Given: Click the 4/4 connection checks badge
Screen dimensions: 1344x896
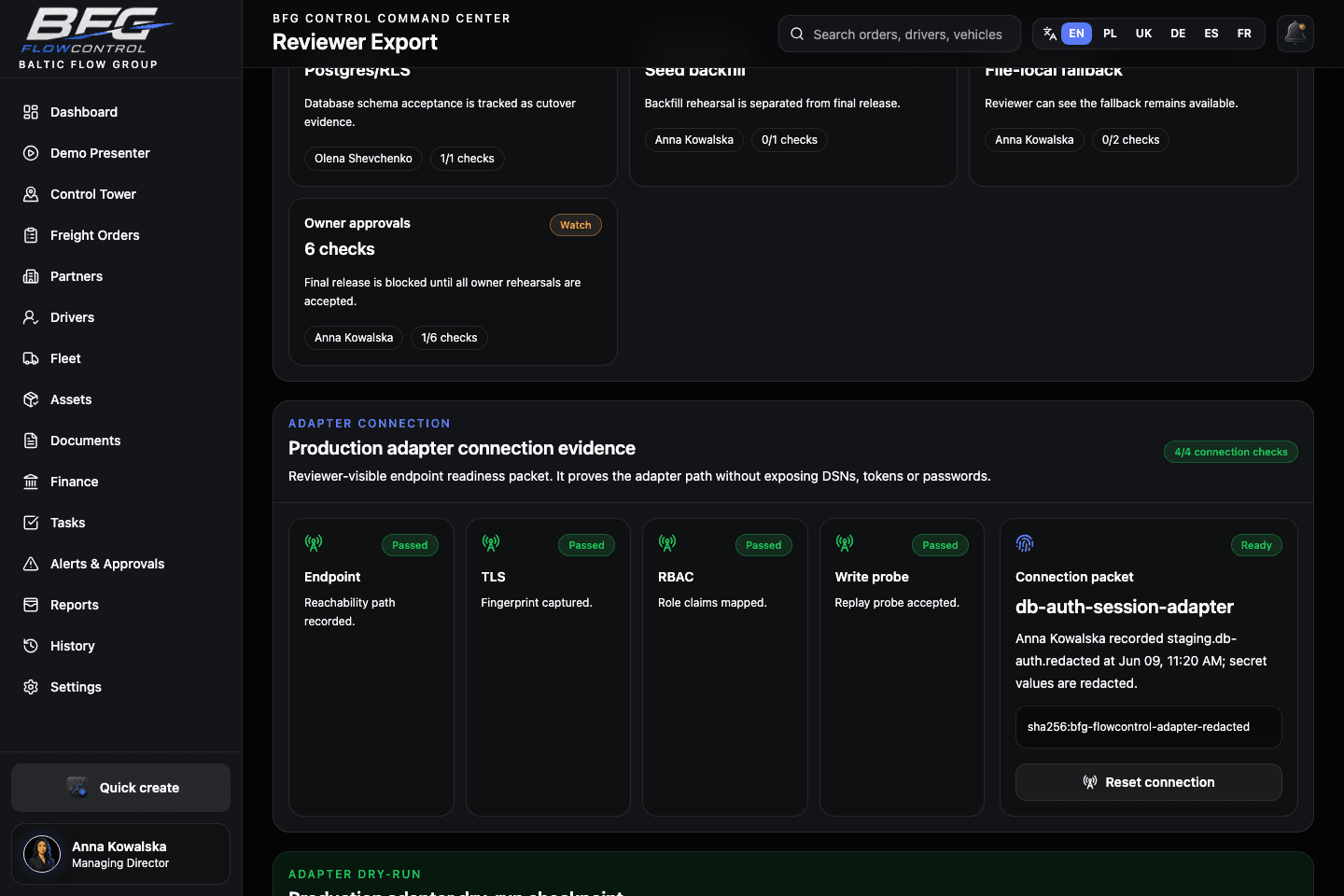Looking at the screenshot, I should point(1231,452).
